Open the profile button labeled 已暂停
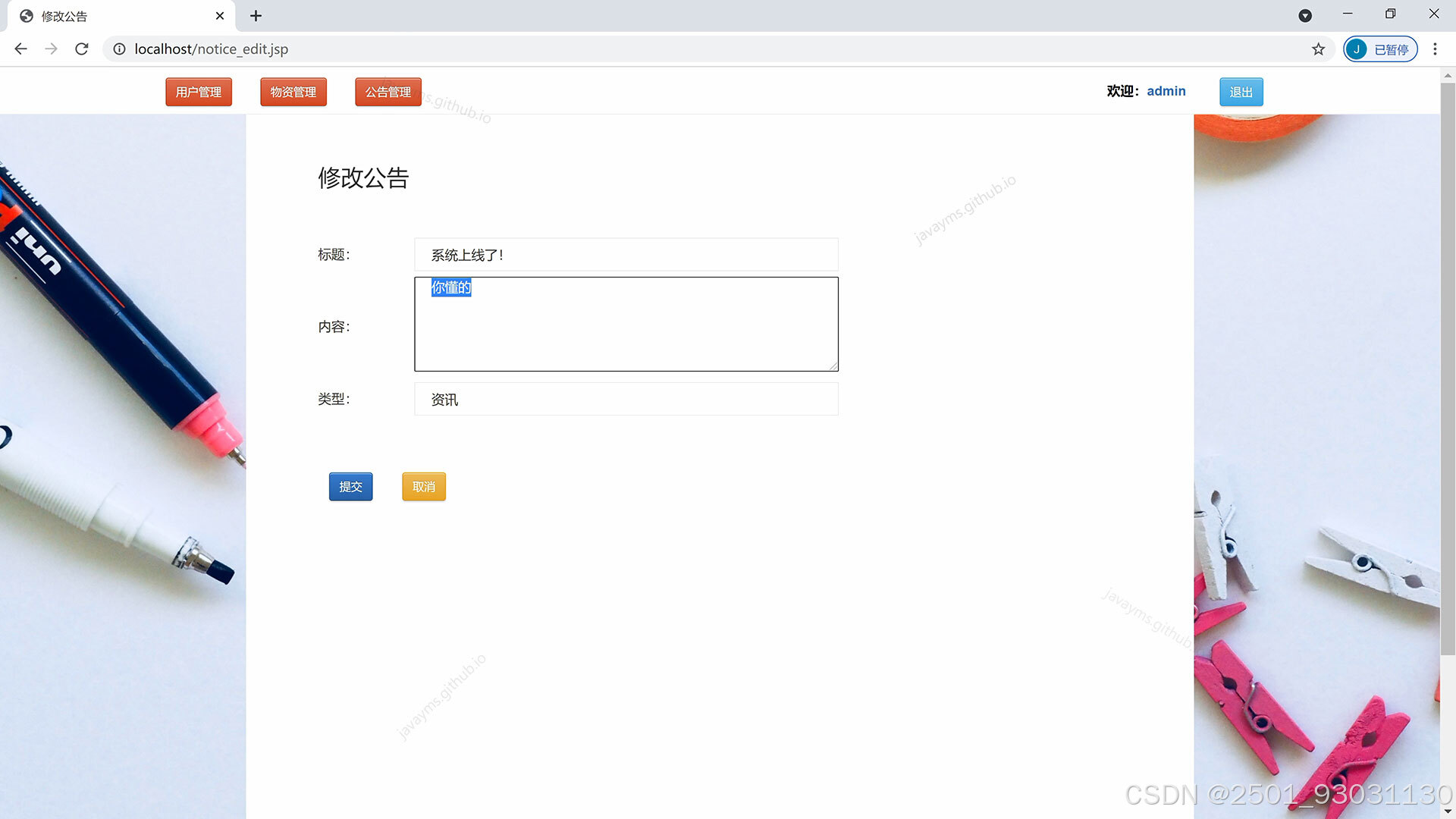Screen dimensions: 1456x819 click(1380, 49)
